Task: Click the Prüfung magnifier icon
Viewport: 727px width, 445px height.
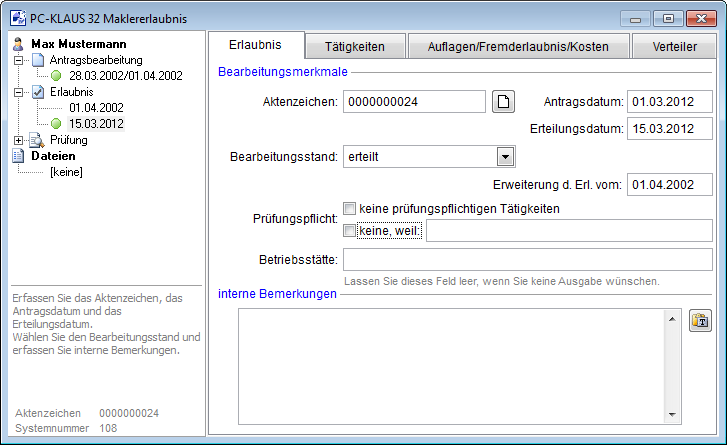Action: click(x=36, y=140)
